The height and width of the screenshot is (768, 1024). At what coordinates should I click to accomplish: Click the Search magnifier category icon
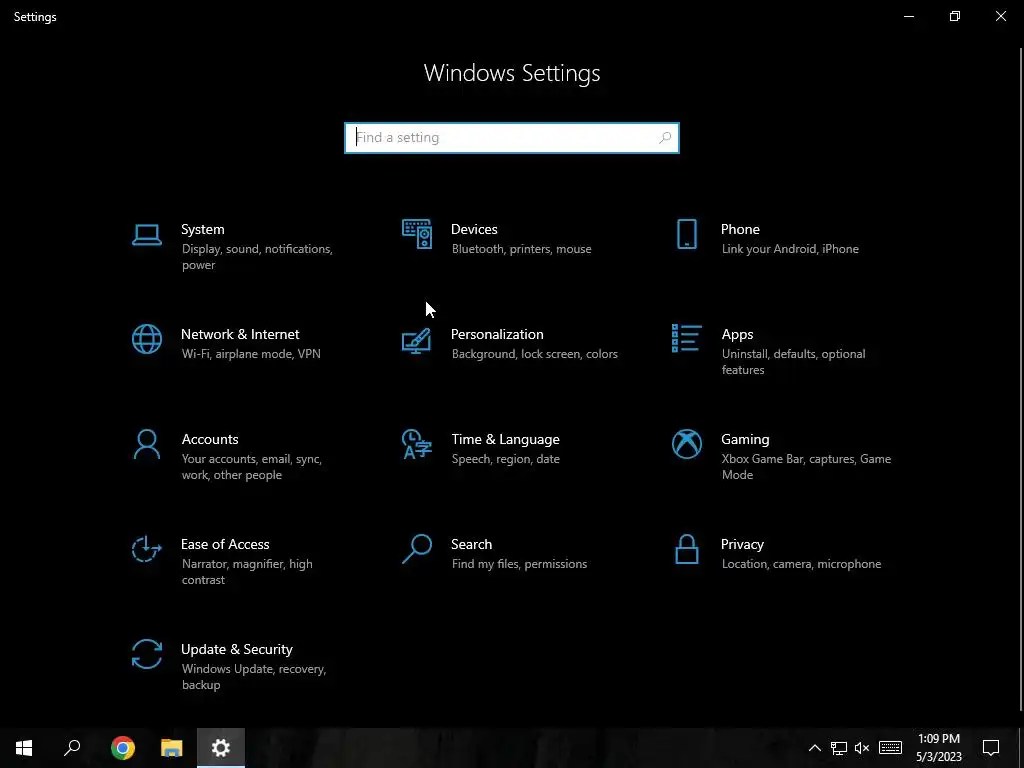pyautogui.click(x=417, y=549)
